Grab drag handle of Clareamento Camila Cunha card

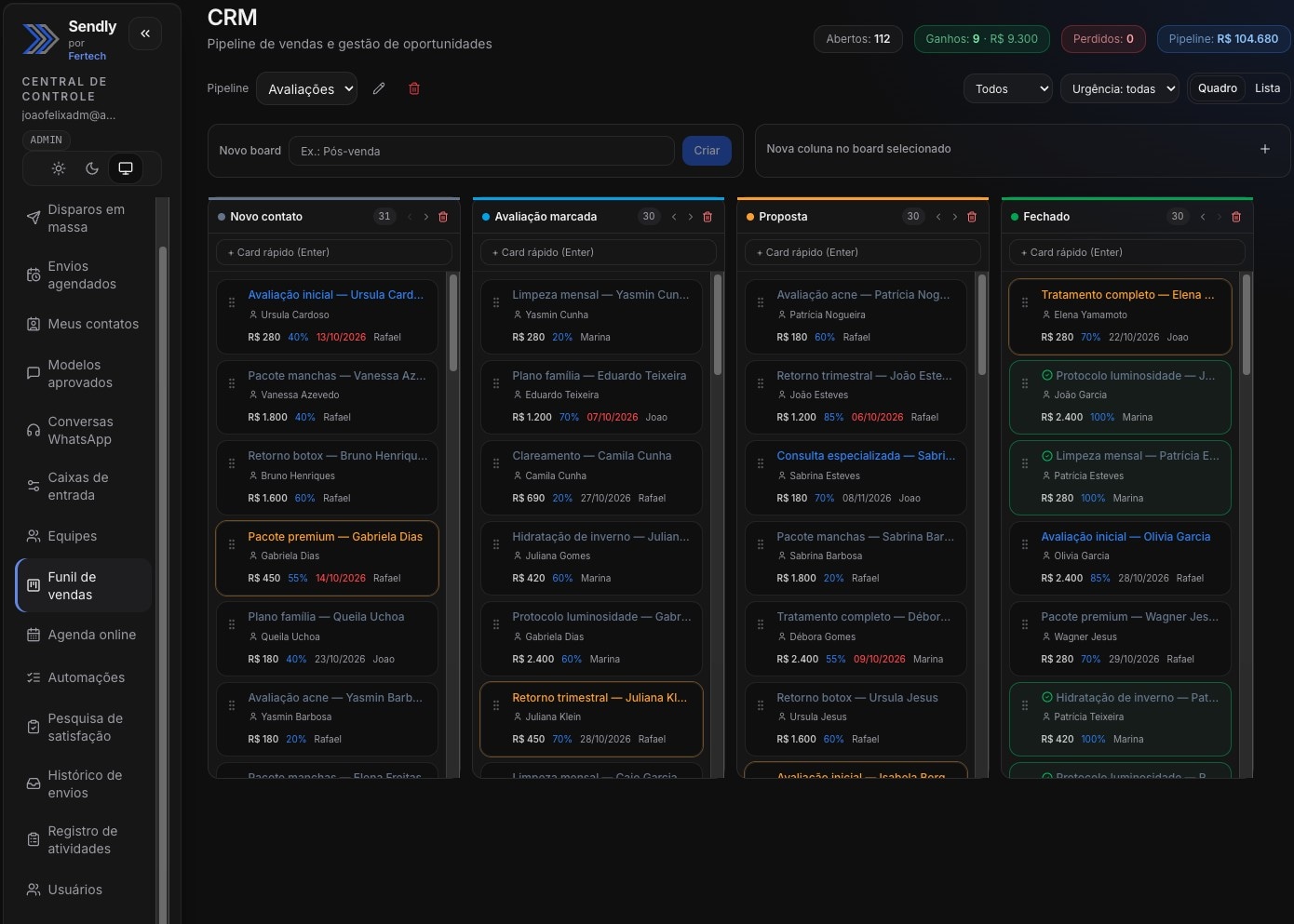[496, 463]
